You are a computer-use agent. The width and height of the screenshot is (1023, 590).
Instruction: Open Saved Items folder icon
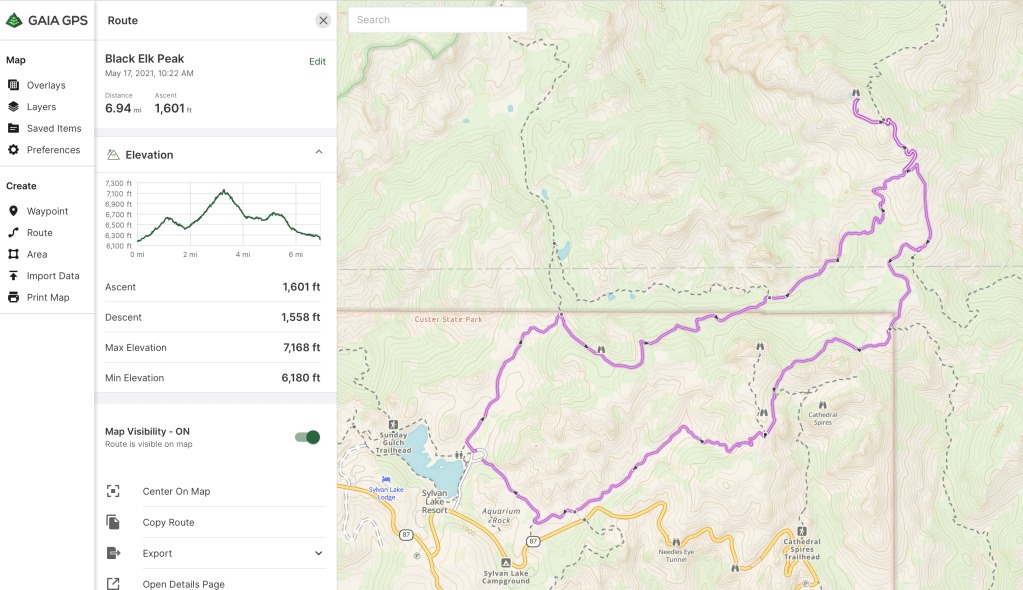pyautogui.click(x=14, y=129)
